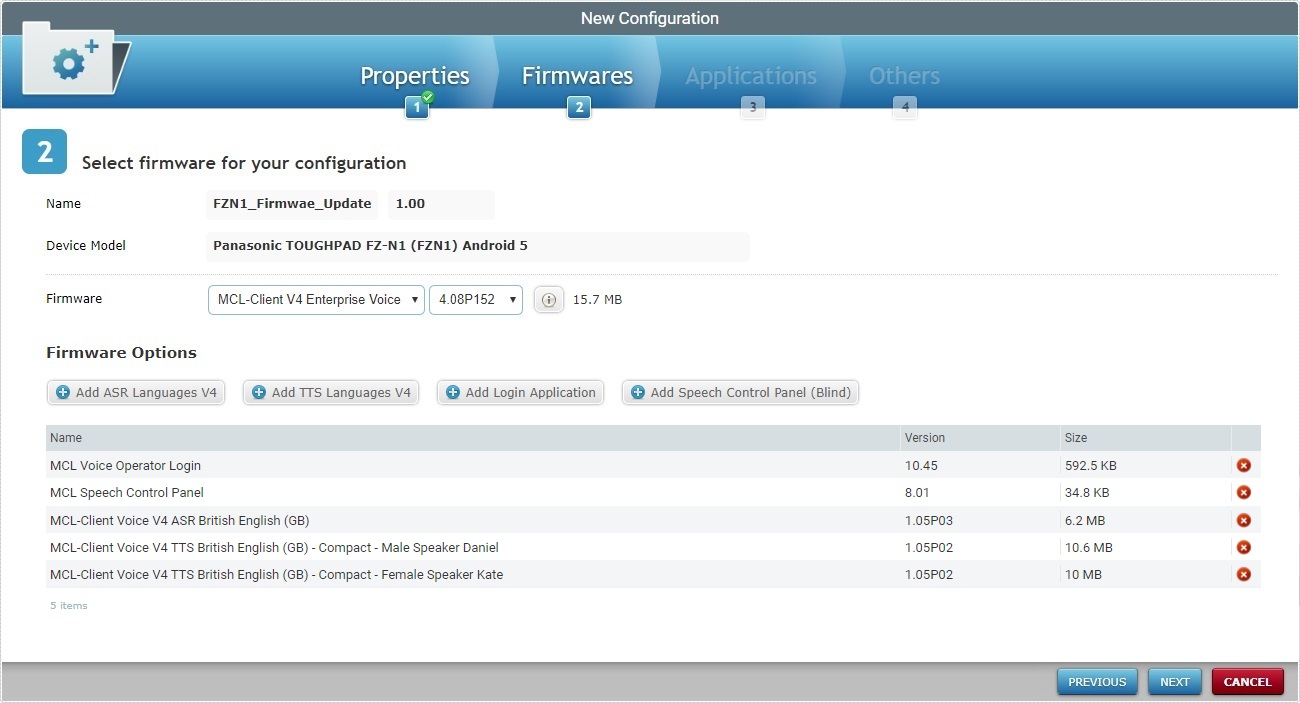Click the new configuration folder icon
The width and height of the screenshot is (1300, 703).
[x=70, y=60]
